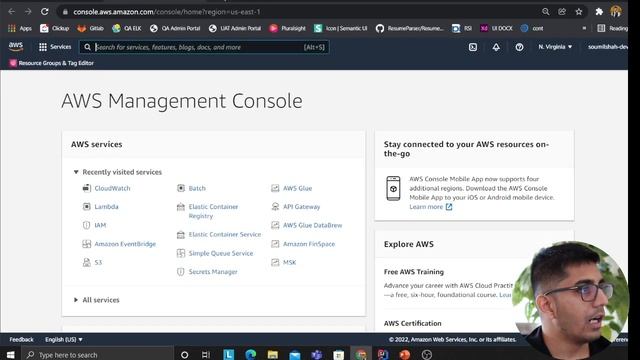Expand the All services section
This screenshot has height=360, width=640.
76,300
